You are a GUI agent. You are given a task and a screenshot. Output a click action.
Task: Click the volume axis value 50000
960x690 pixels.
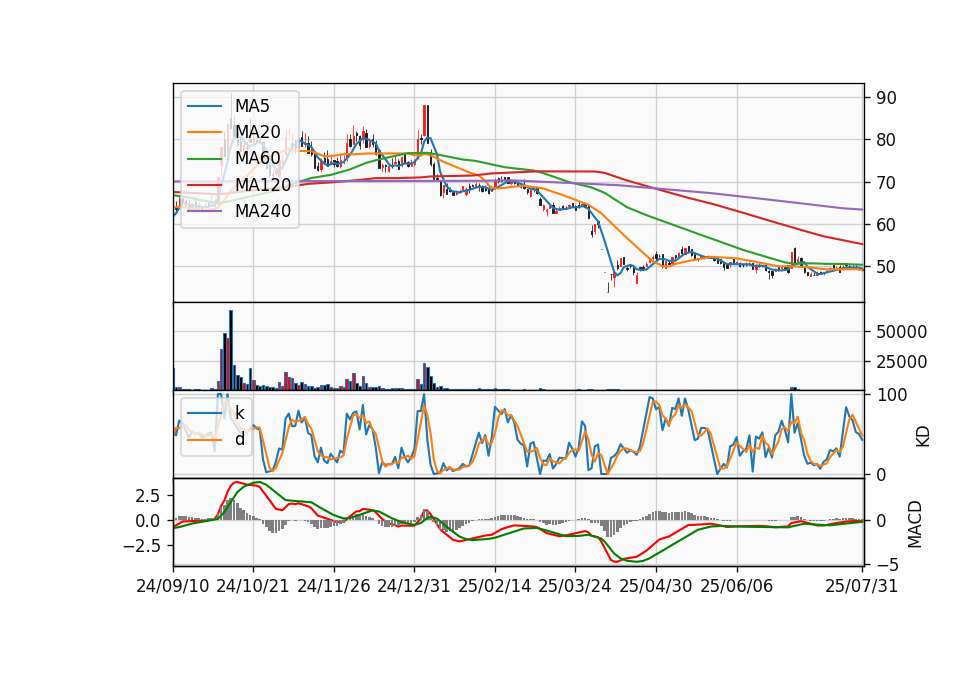pos(902,332)
